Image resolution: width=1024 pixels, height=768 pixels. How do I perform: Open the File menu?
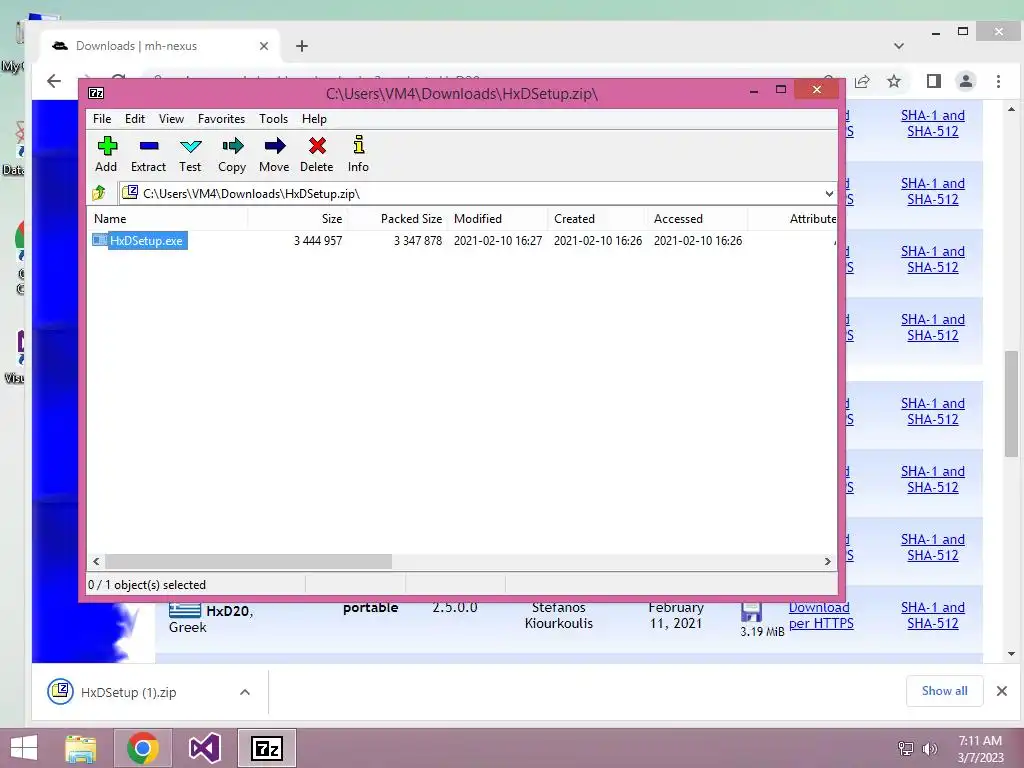[x=102, y=119]
